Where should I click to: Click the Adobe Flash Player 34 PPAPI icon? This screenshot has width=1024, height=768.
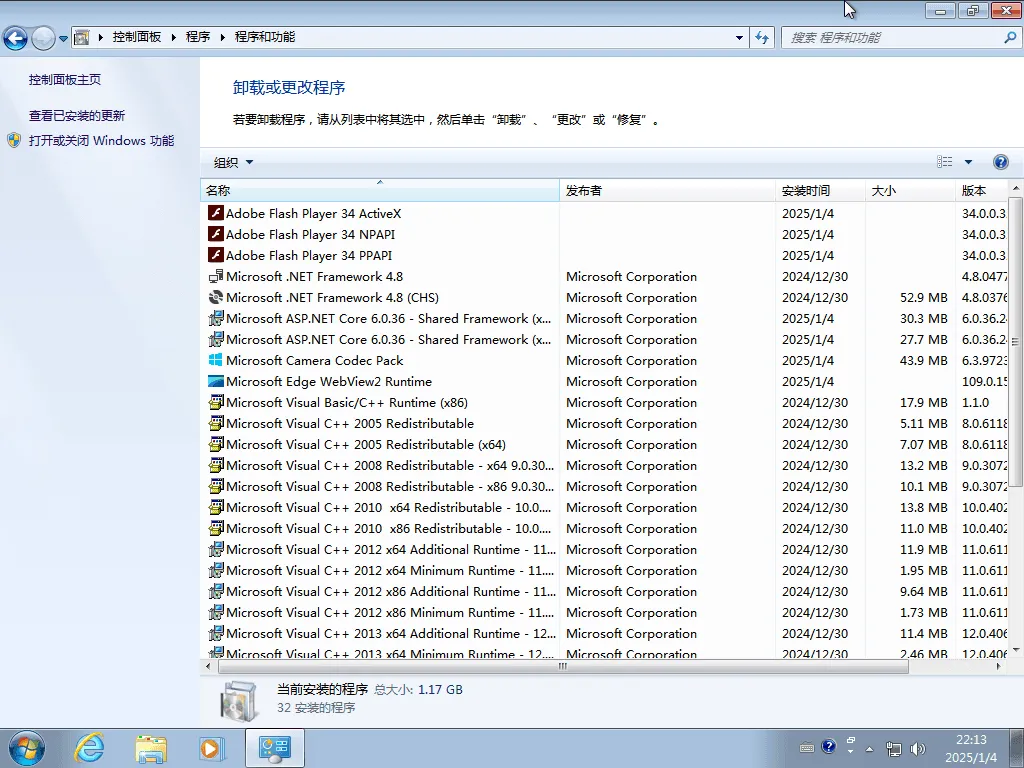[216, 255]
